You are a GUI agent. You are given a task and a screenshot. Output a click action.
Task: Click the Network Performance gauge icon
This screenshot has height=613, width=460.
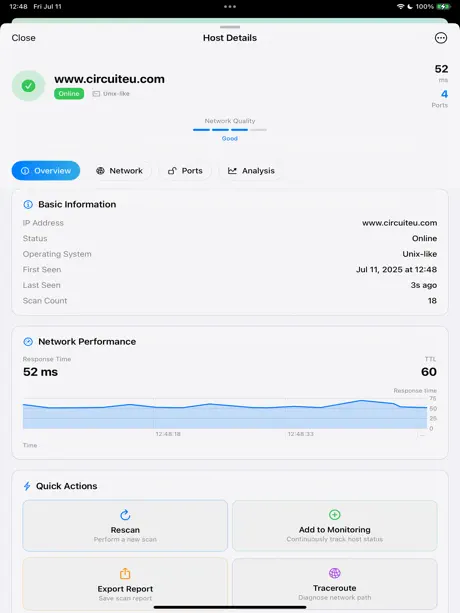[x=28, y=342]
